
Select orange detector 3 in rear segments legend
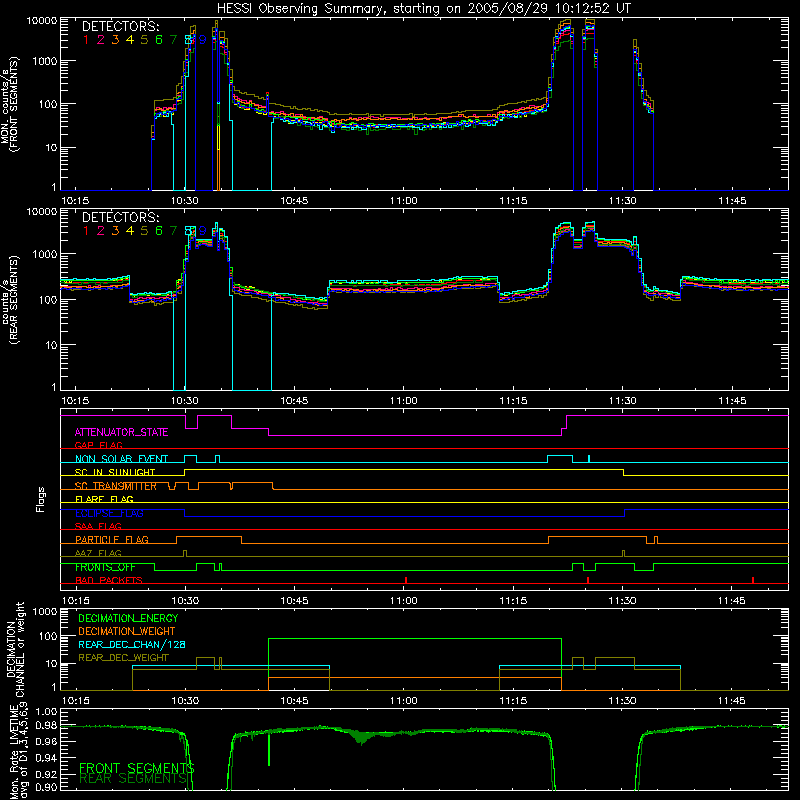coord(115,231)
